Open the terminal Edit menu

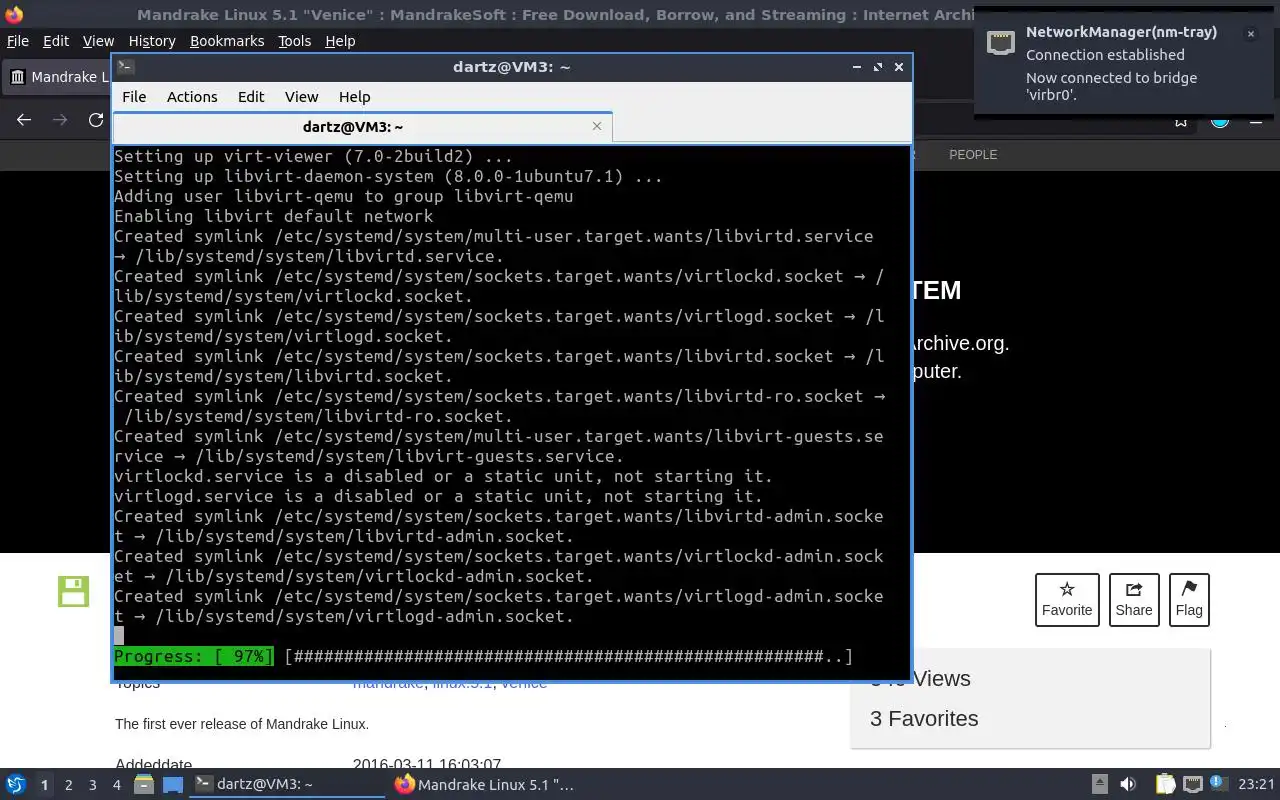click(x=251, y=97)
